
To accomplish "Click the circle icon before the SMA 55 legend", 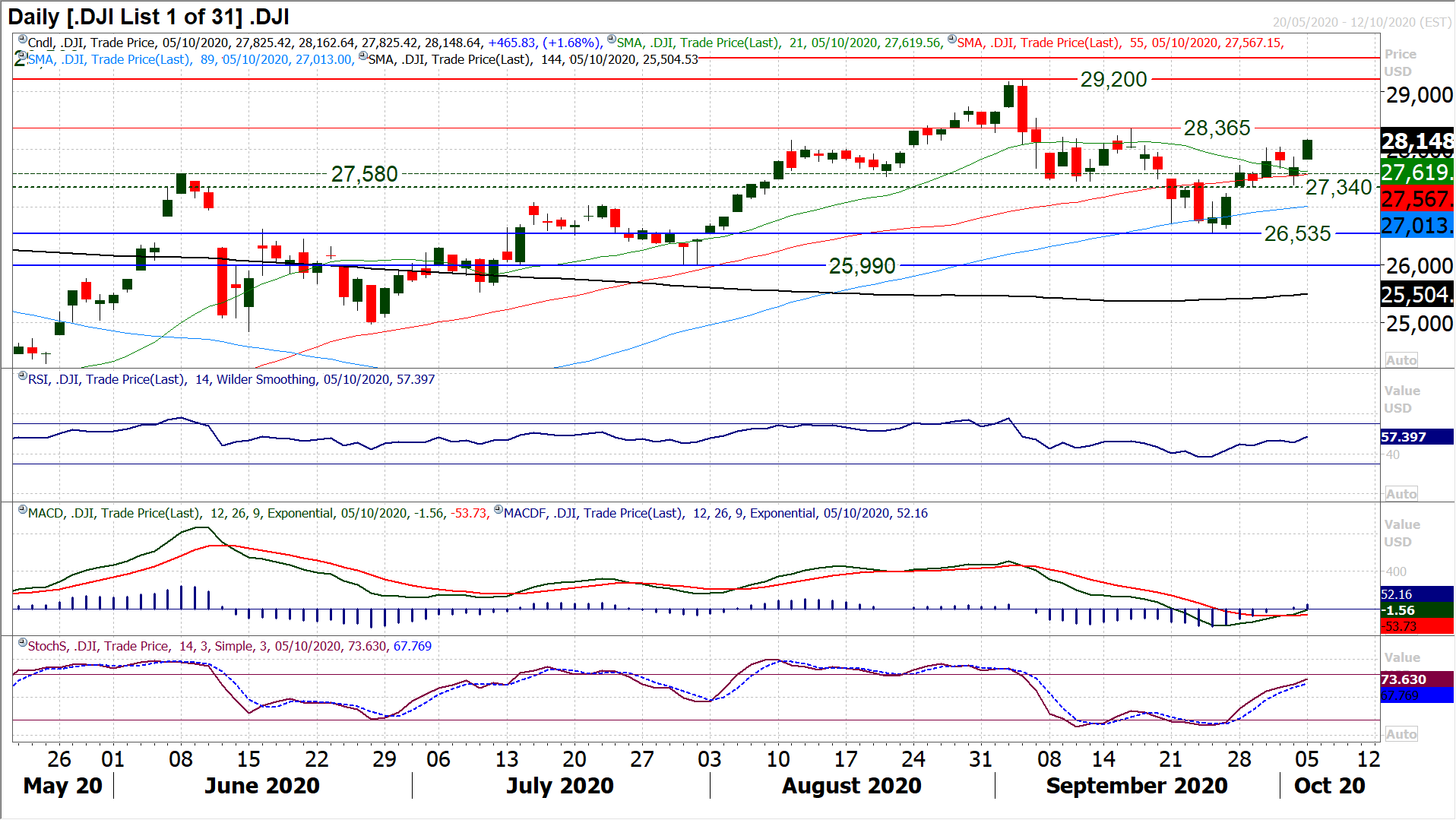I will (951, 40).
